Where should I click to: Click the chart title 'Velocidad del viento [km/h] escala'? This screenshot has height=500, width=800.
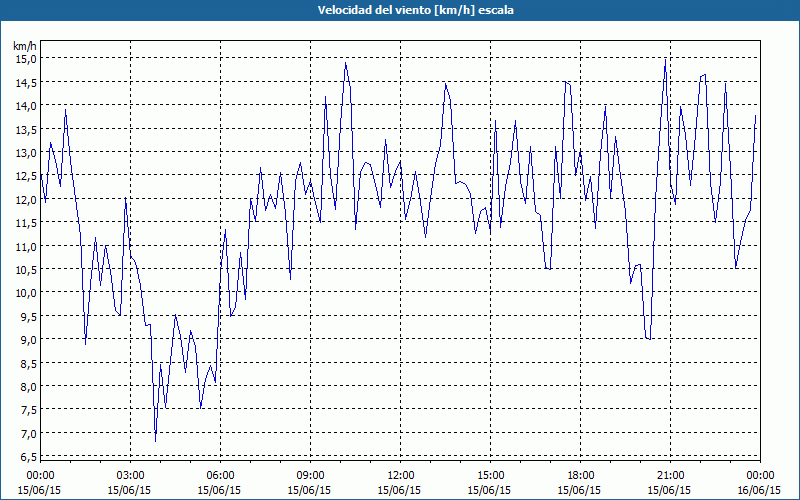tap(415, 10)
